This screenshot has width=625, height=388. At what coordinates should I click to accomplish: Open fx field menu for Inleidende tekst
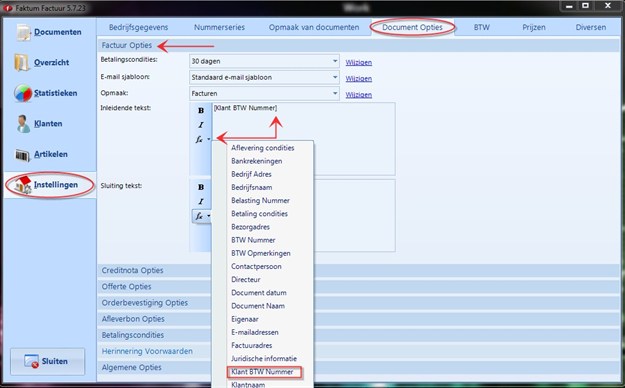[202, 139]
